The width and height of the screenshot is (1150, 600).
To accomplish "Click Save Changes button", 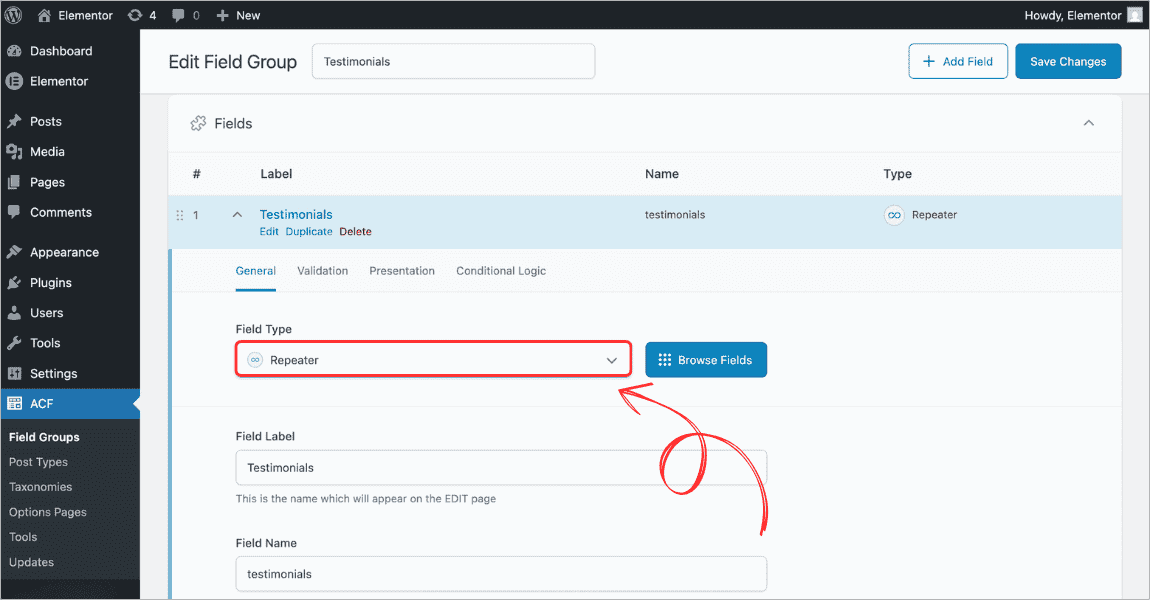I will (1068, 62).
